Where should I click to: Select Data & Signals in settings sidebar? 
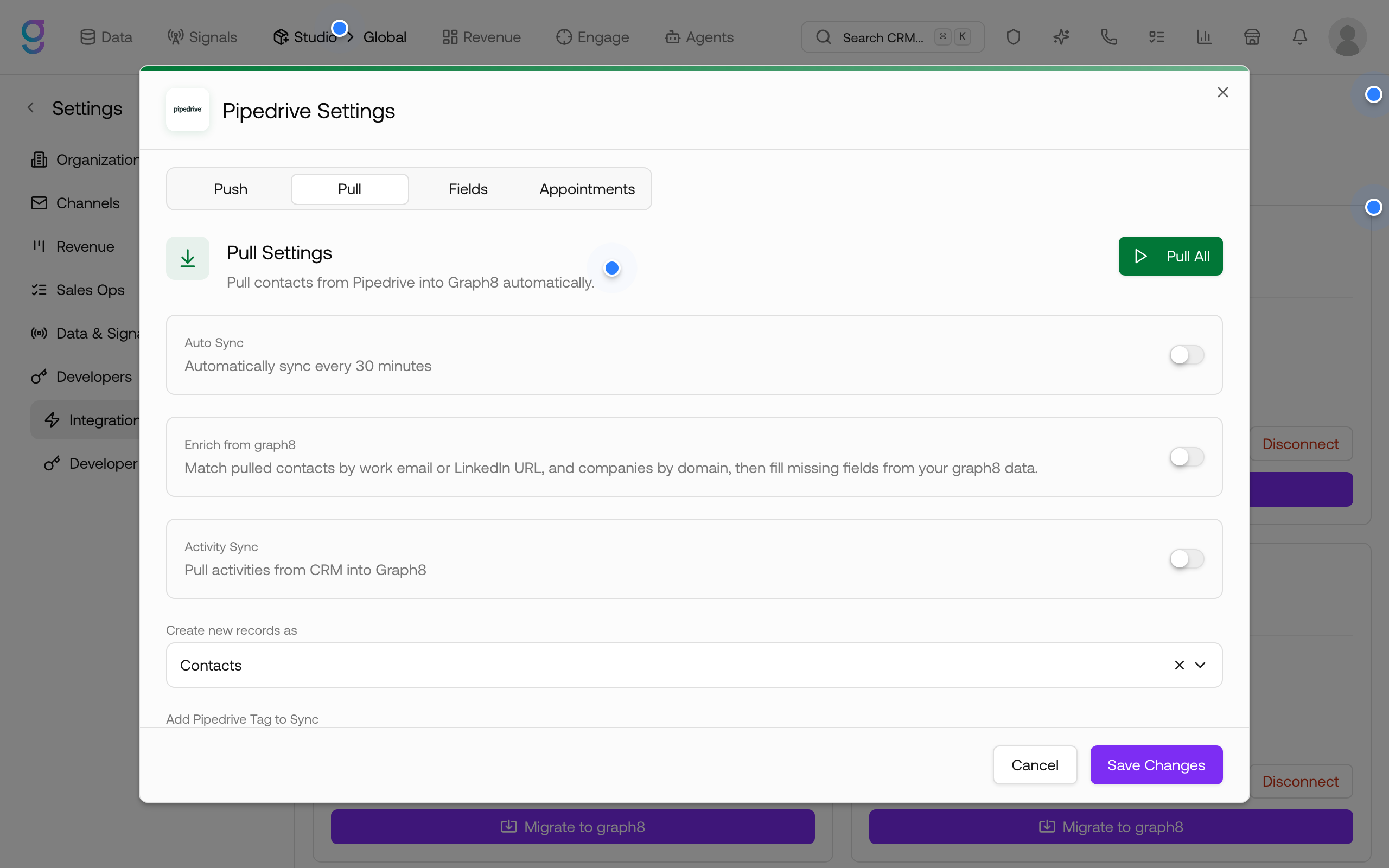coord(85,334)
